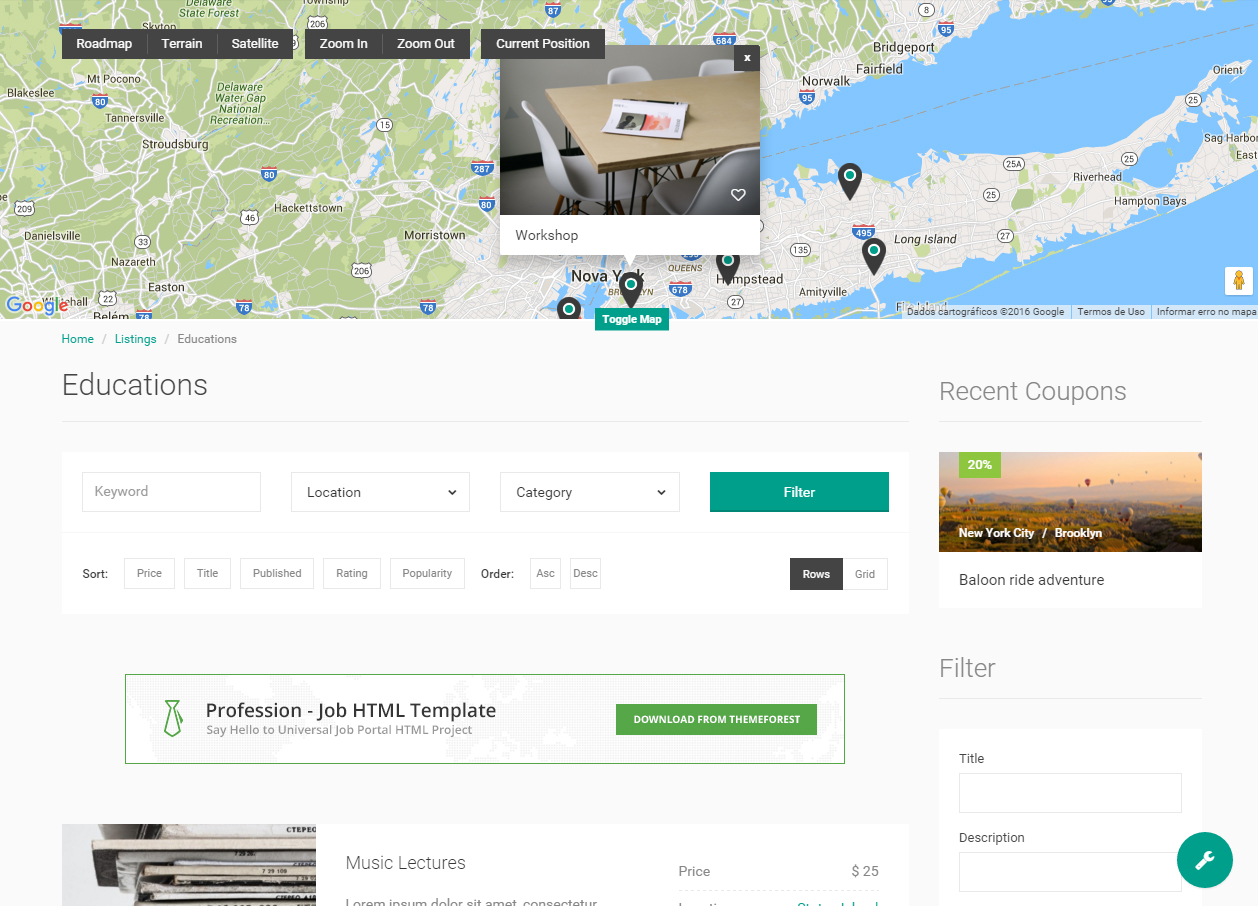
Task: Close the Workshop map popup
Action: click(746, 58)
